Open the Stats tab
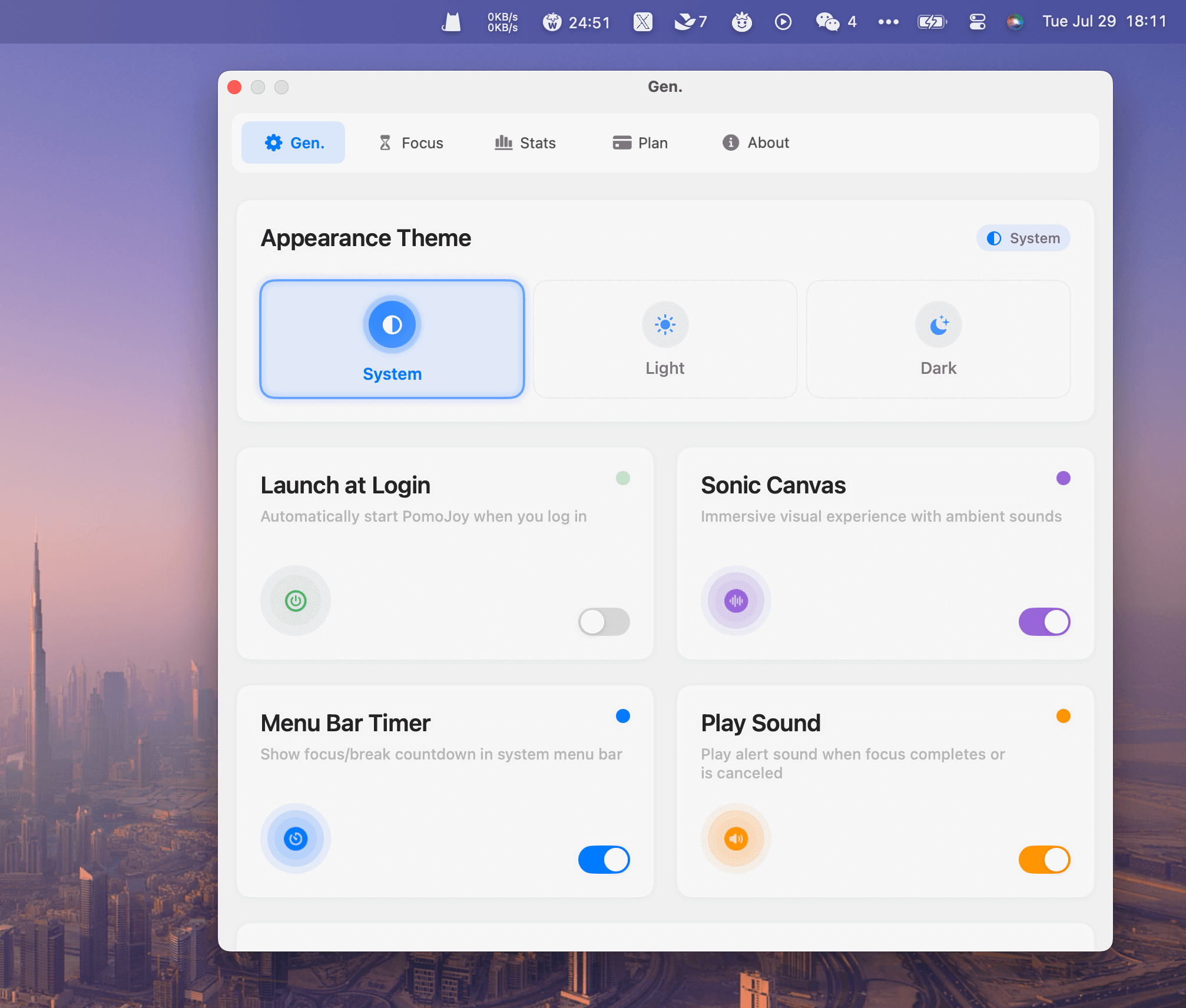1186x1008 pixels. click(x=525, y=142)
